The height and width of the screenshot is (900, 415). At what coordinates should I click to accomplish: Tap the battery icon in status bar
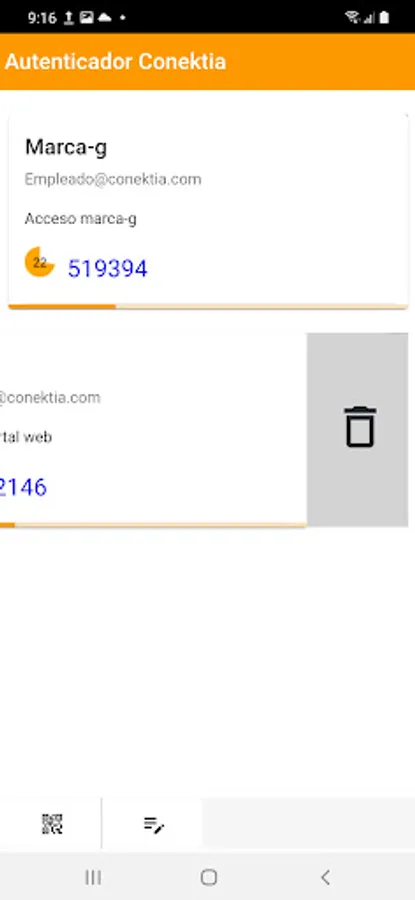[384, 18]
